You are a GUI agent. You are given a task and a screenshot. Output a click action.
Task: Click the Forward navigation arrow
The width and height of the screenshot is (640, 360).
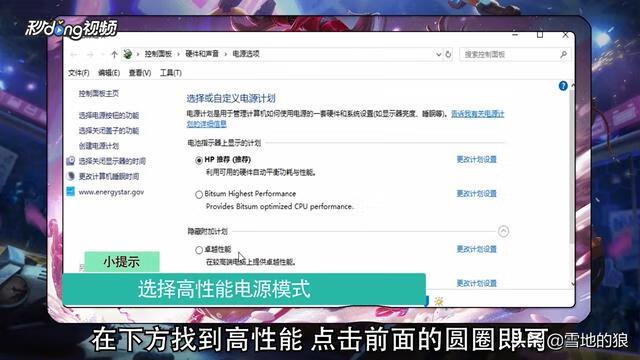(90, 54)
